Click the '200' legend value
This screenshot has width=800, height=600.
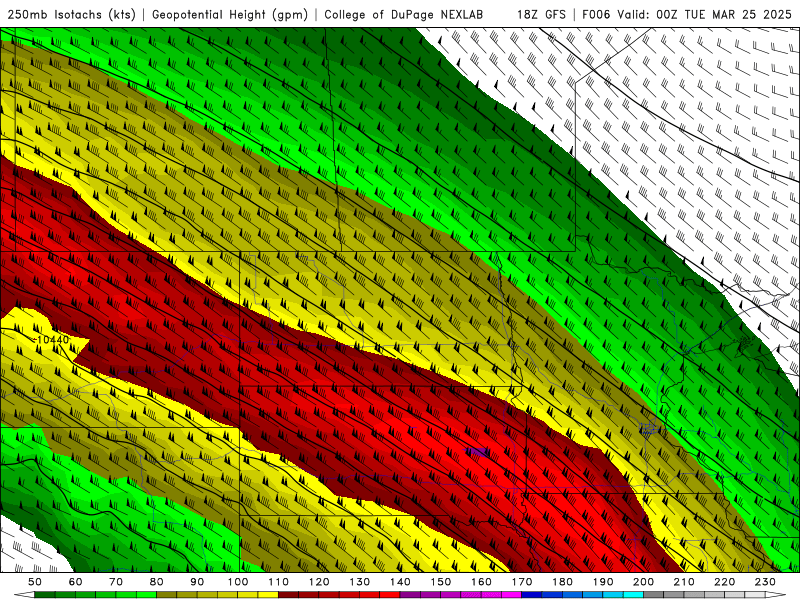point(643,582)
